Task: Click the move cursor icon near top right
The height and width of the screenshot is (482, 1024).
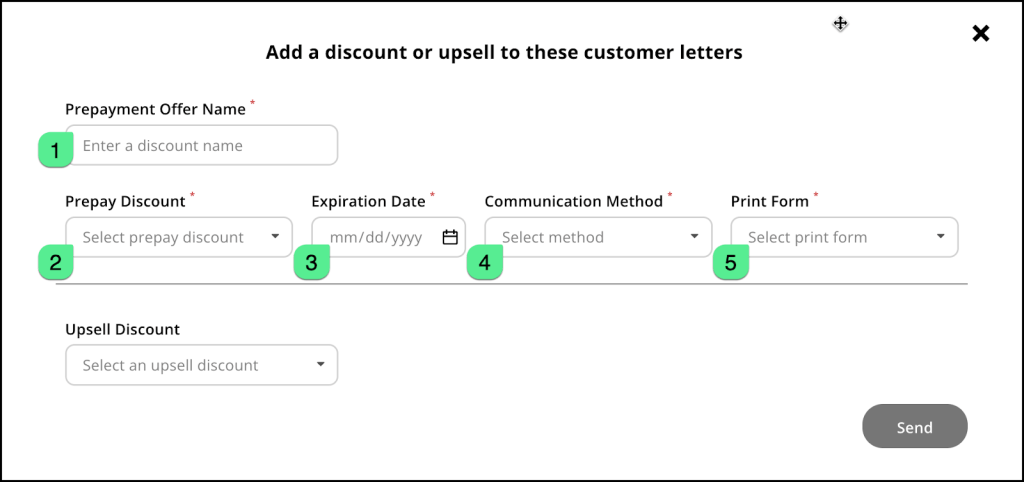Action: click(x=841, y=24)
